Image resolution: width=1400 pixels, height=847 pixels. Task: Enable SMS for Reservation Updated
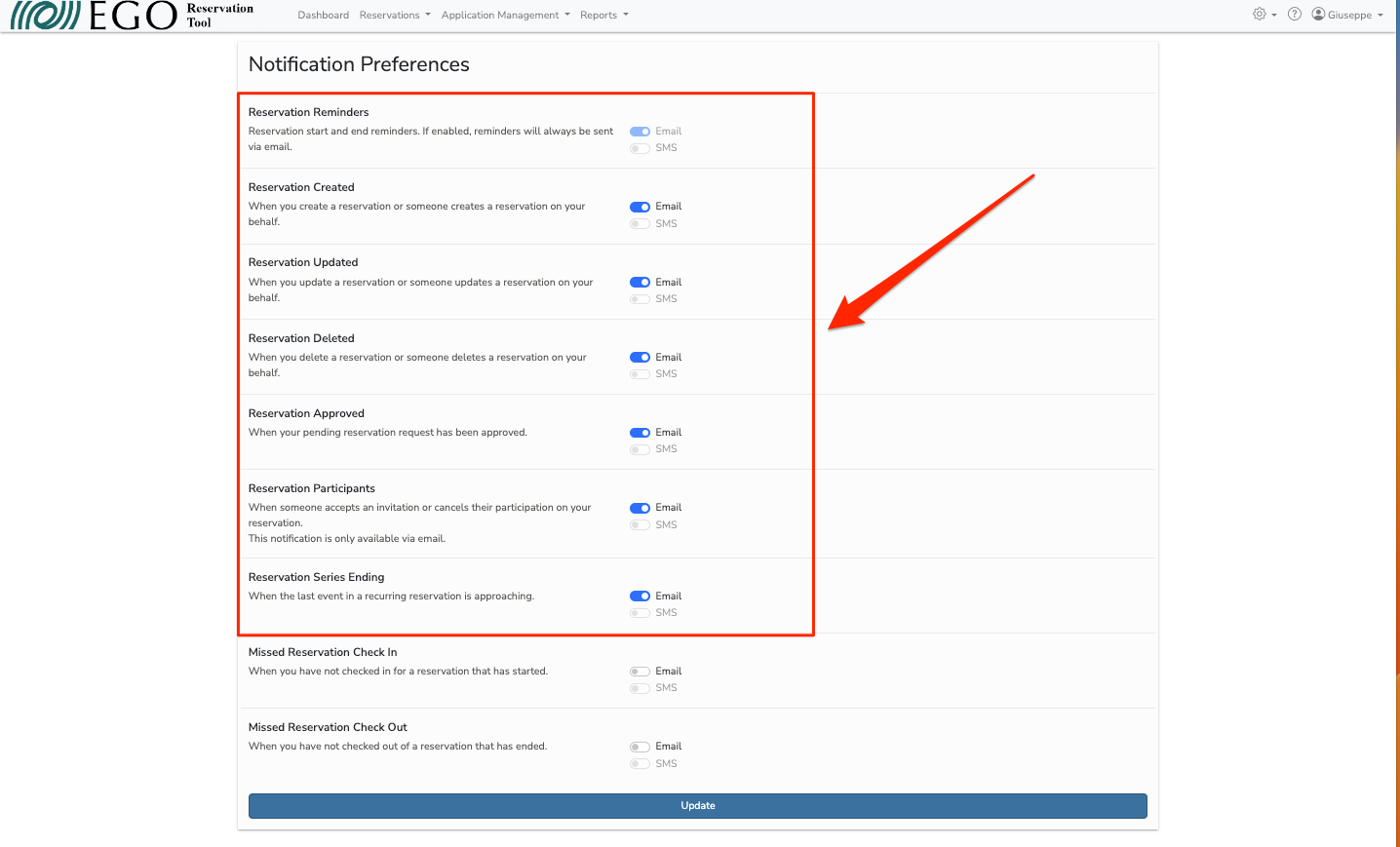[640, 298]
